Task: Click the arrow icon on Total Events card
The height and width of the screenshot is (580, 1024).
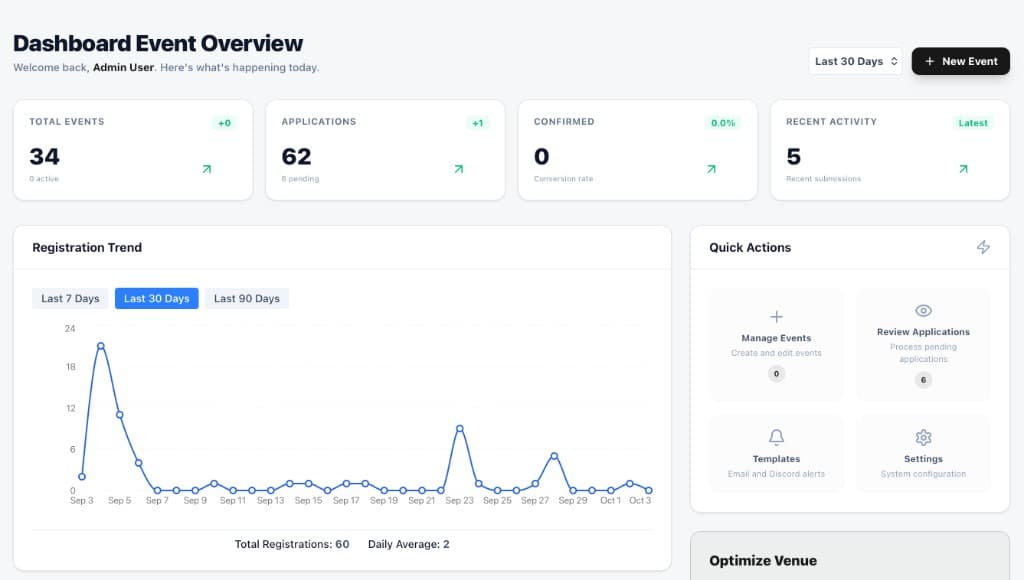Action: (206, 169)
